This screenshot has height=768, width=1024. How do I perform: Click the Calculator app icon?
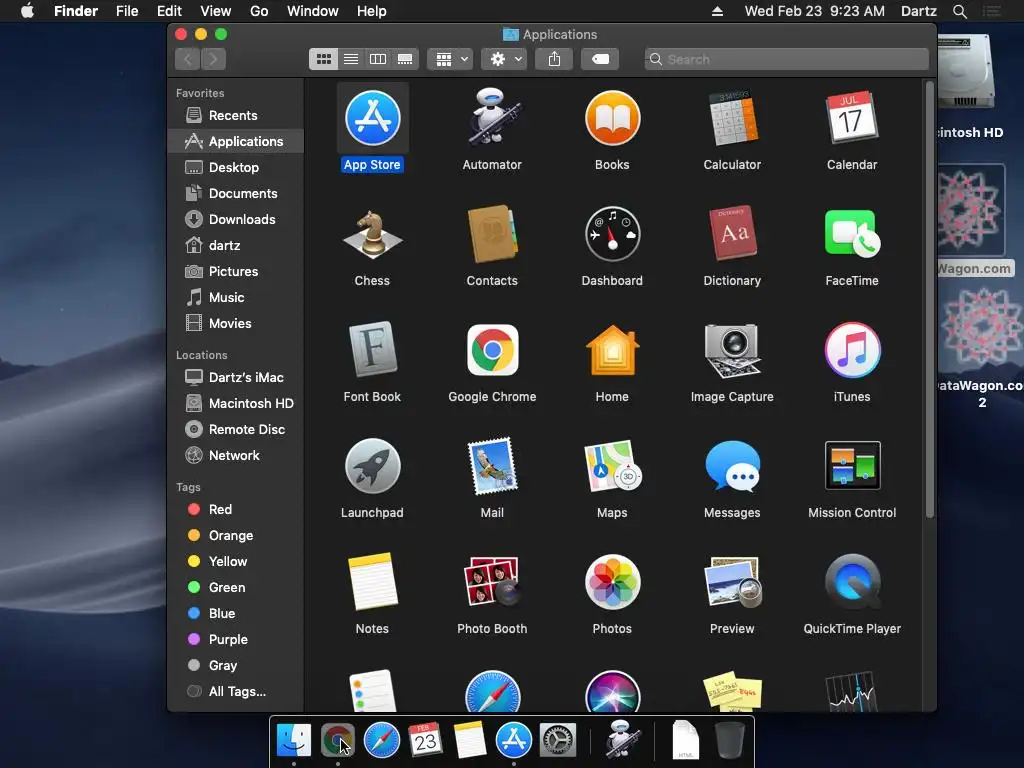click(x=732, y=118)
